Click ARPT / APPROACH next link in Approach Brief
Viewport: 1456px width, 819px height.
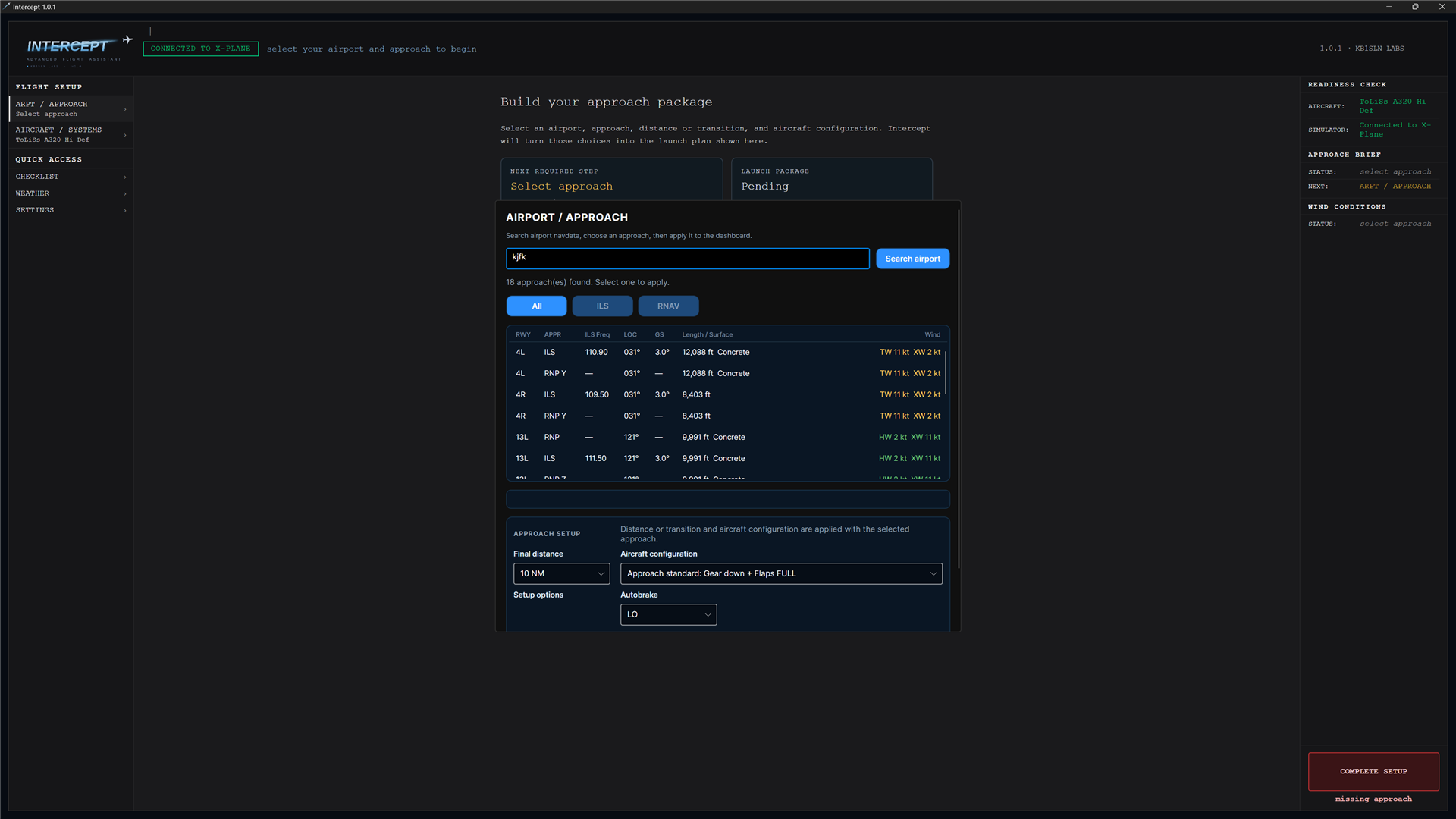(1395, 186)
